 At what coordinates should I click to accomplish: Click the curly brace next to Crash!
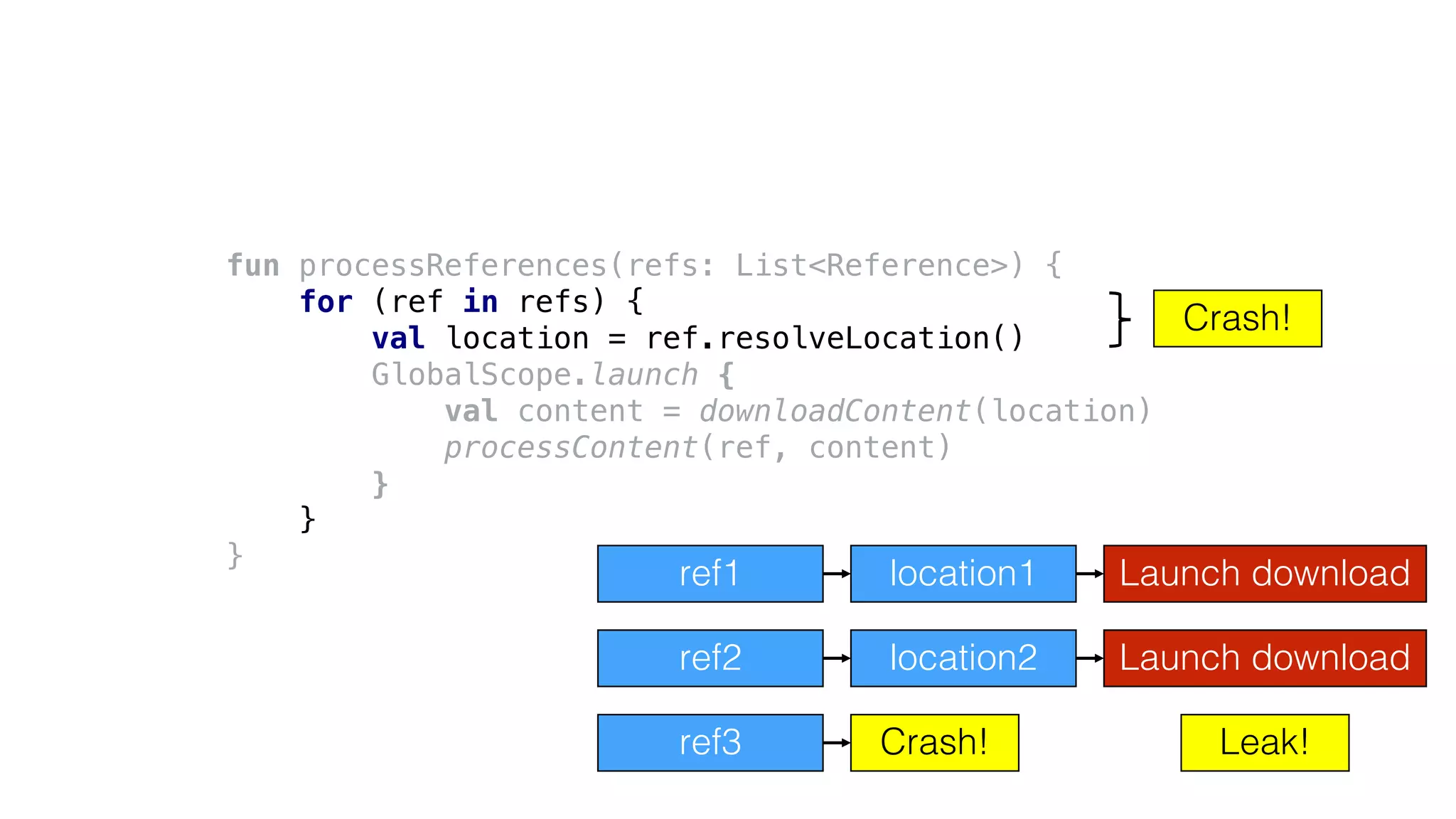point(1119,318)
